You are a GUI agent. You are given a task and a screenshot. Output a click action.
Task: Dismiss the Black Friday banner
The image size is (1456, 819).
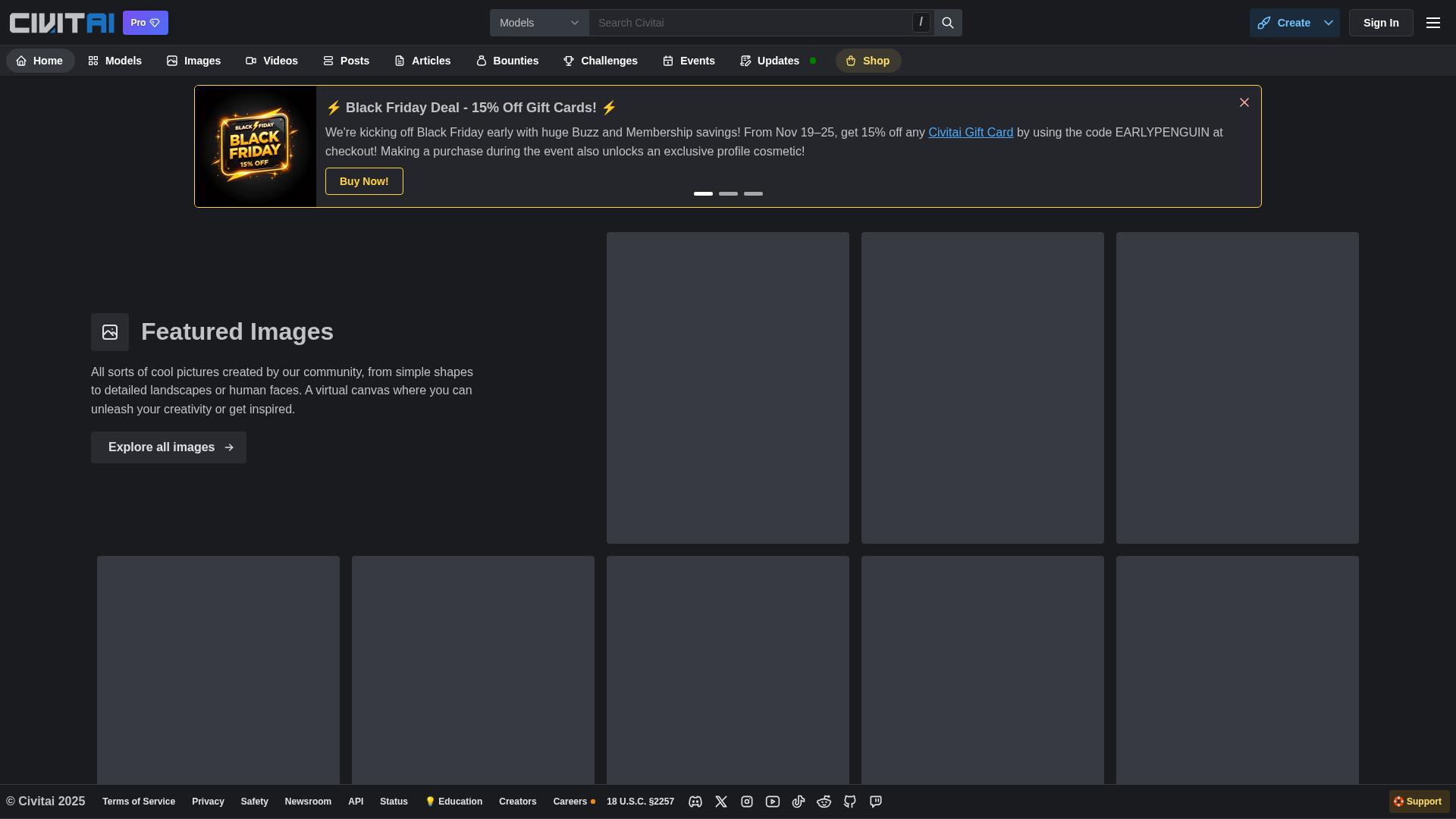[x=1244, y=102]
